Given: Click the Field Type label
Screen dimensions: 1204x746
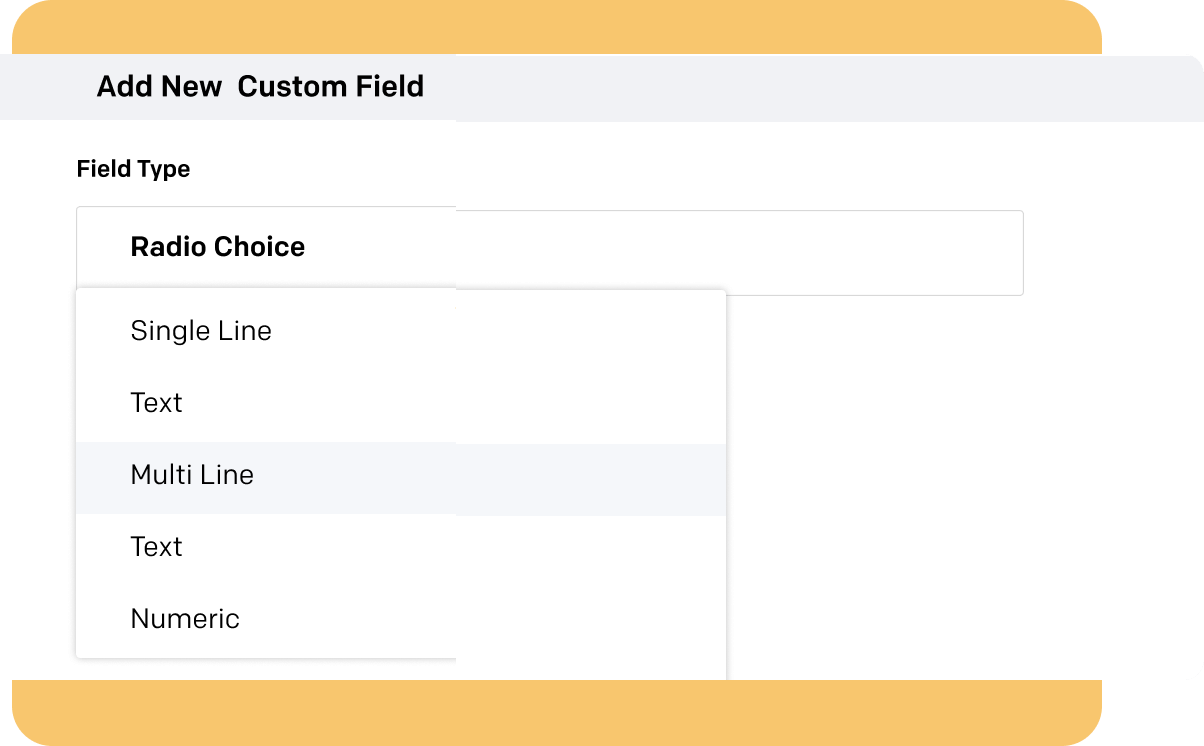Looking at the screenshot, I should (133, 169).
